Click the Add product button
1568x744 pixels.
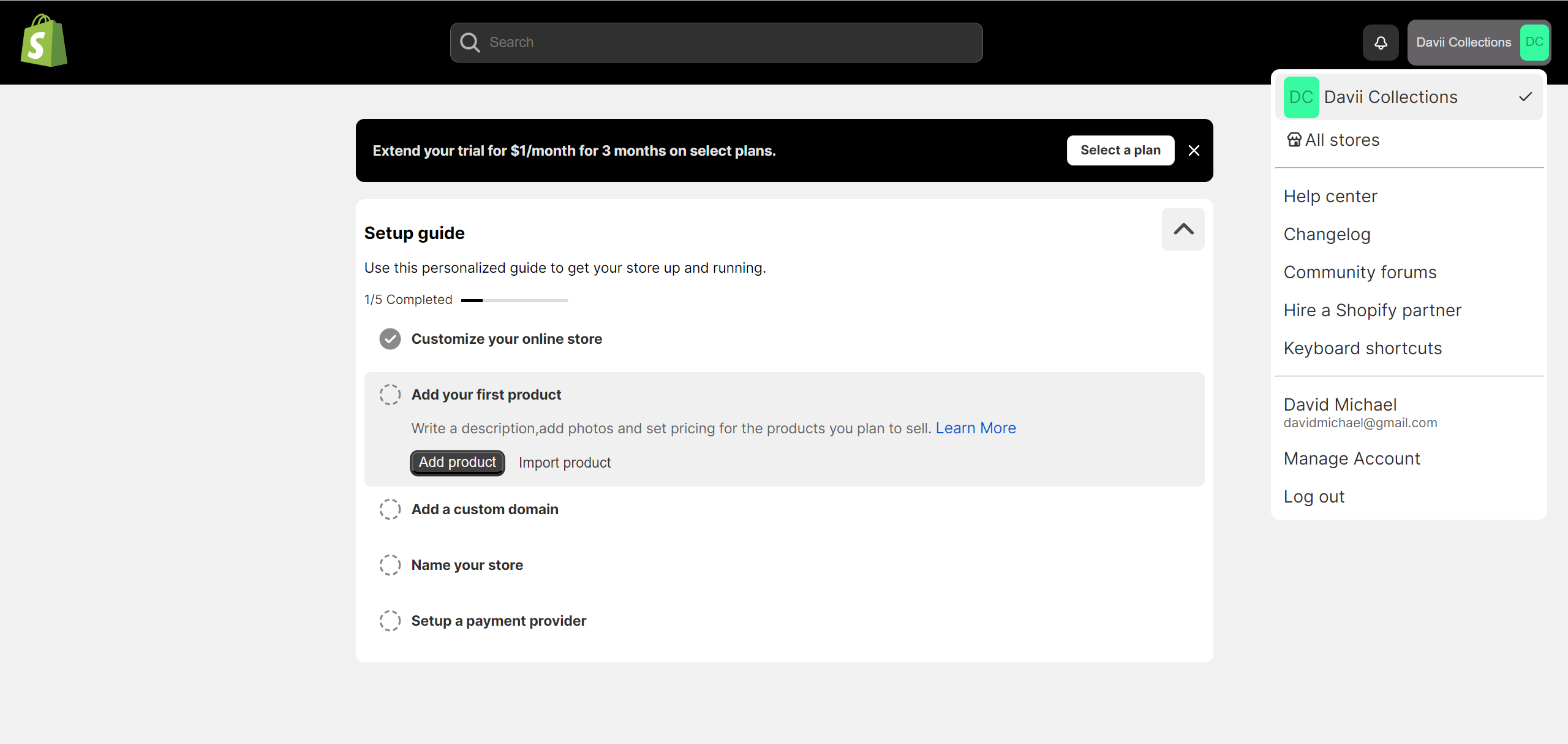[x=457, y=463]
